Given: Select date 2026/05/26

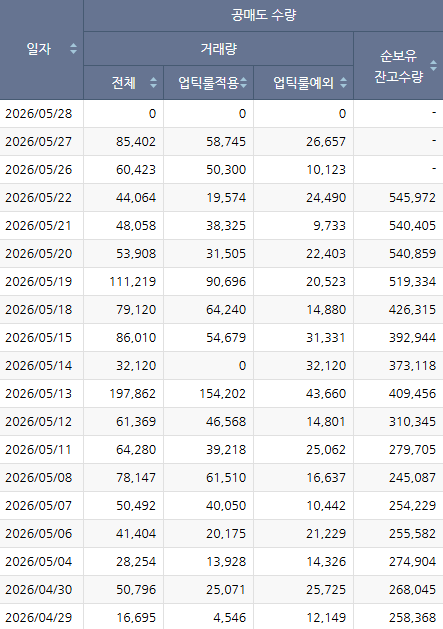Looking at the screenshot, I should [39, 170].
